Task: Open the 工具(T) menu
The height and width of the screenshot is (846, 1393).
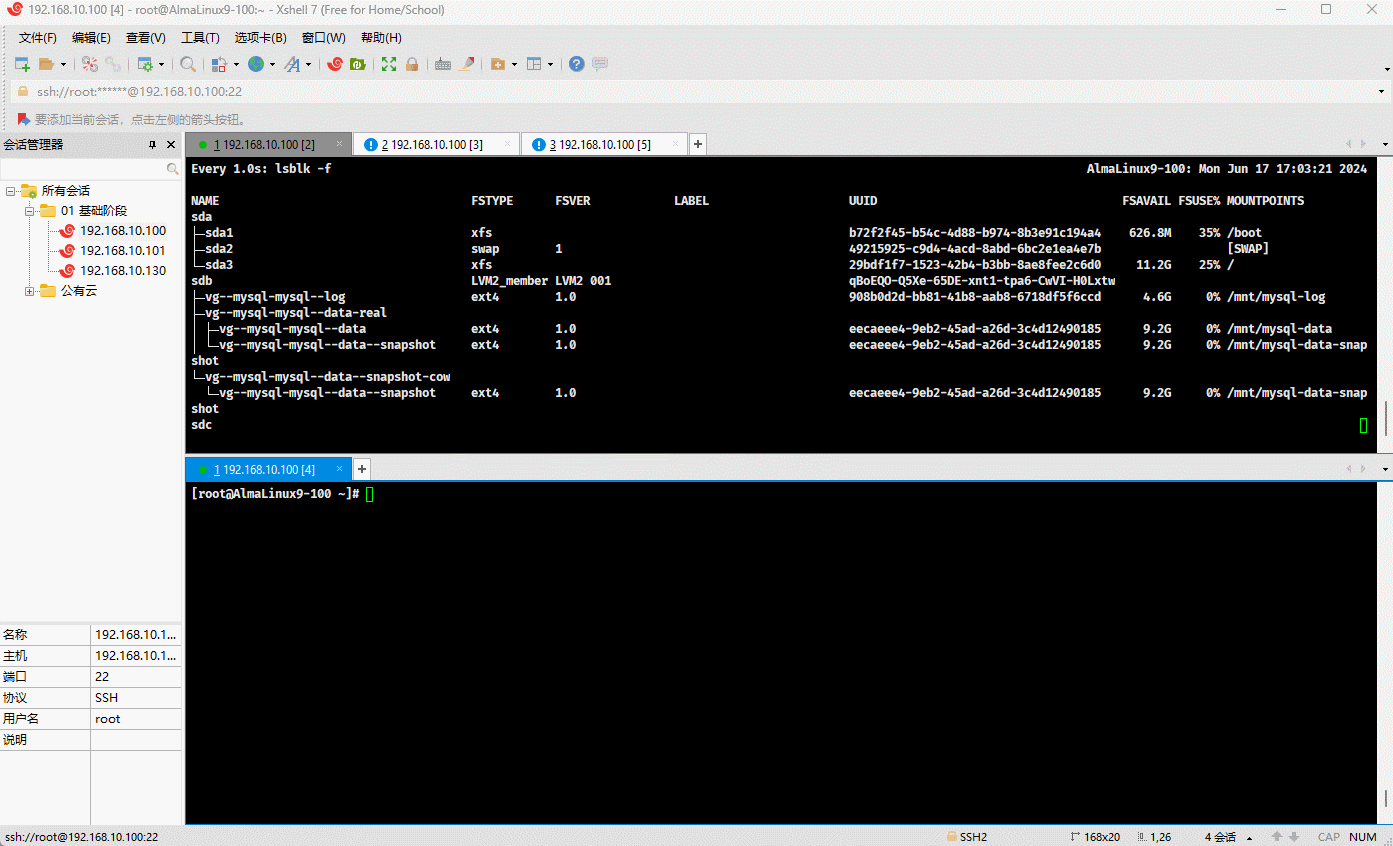Action: click(x=200, y=38)
